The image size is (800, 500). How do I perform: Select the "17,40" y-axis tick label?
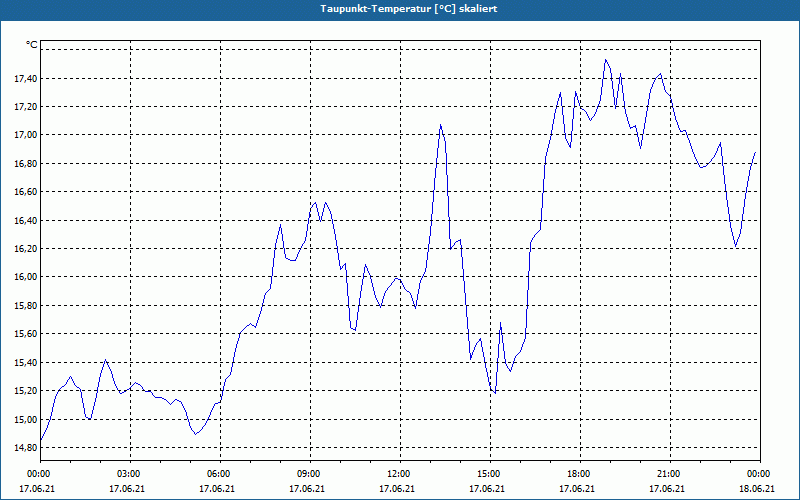(x=28, y=78)
